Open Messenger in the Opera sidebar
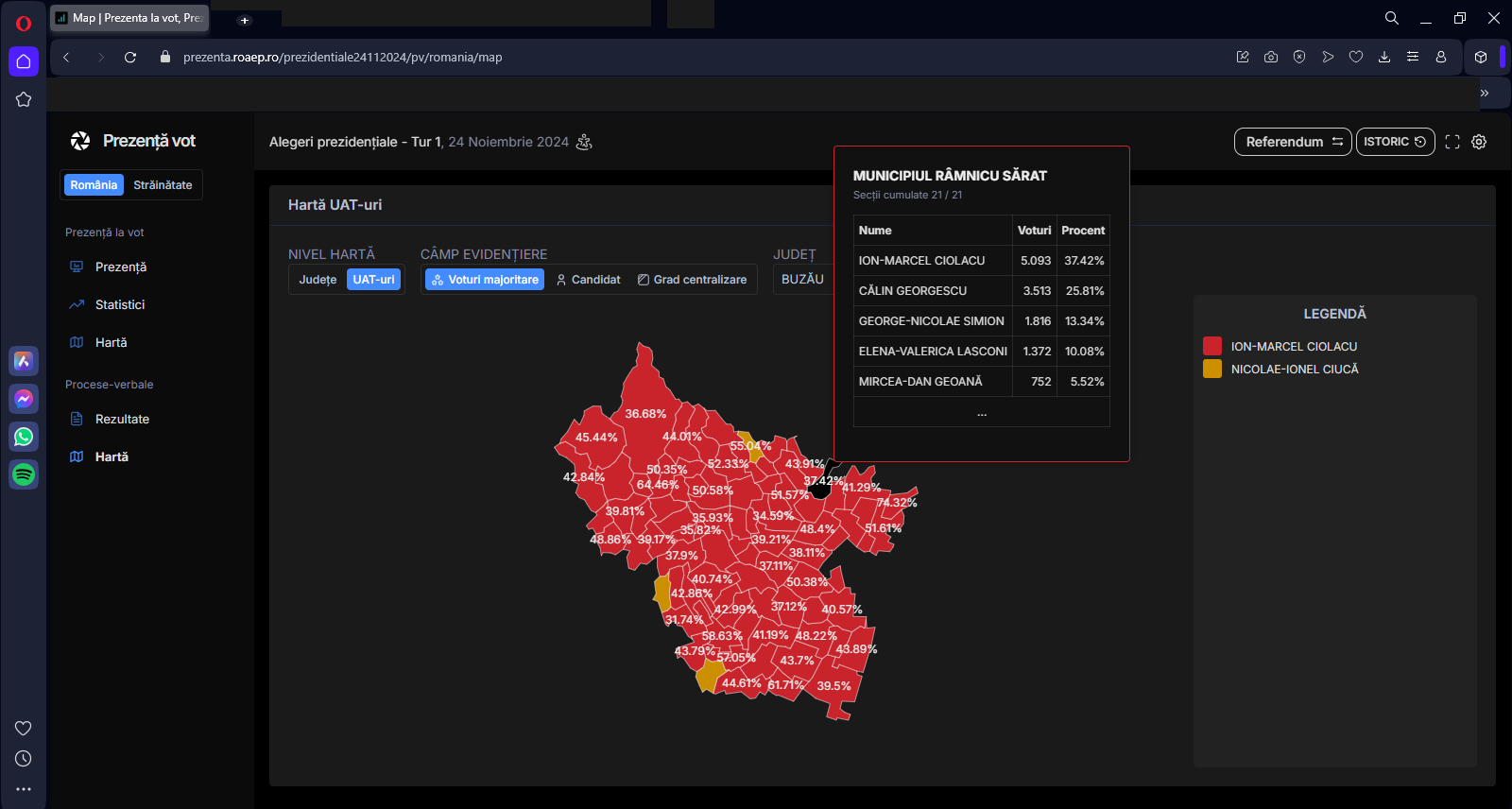The width and height of the screenshot is (1512, 809). (24, 399)
